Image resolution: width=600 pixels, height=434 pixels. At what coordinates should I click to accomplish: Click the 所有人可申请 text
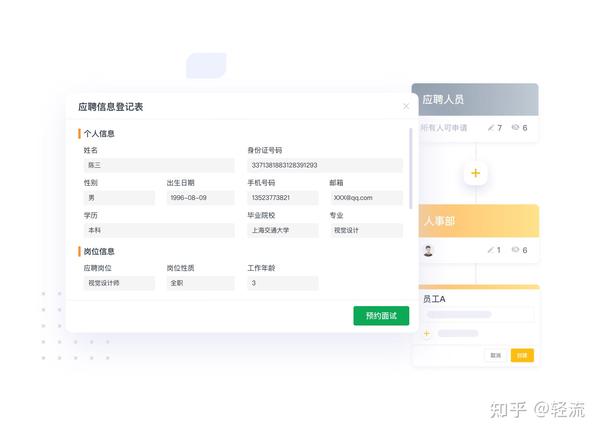pos(444,128)
